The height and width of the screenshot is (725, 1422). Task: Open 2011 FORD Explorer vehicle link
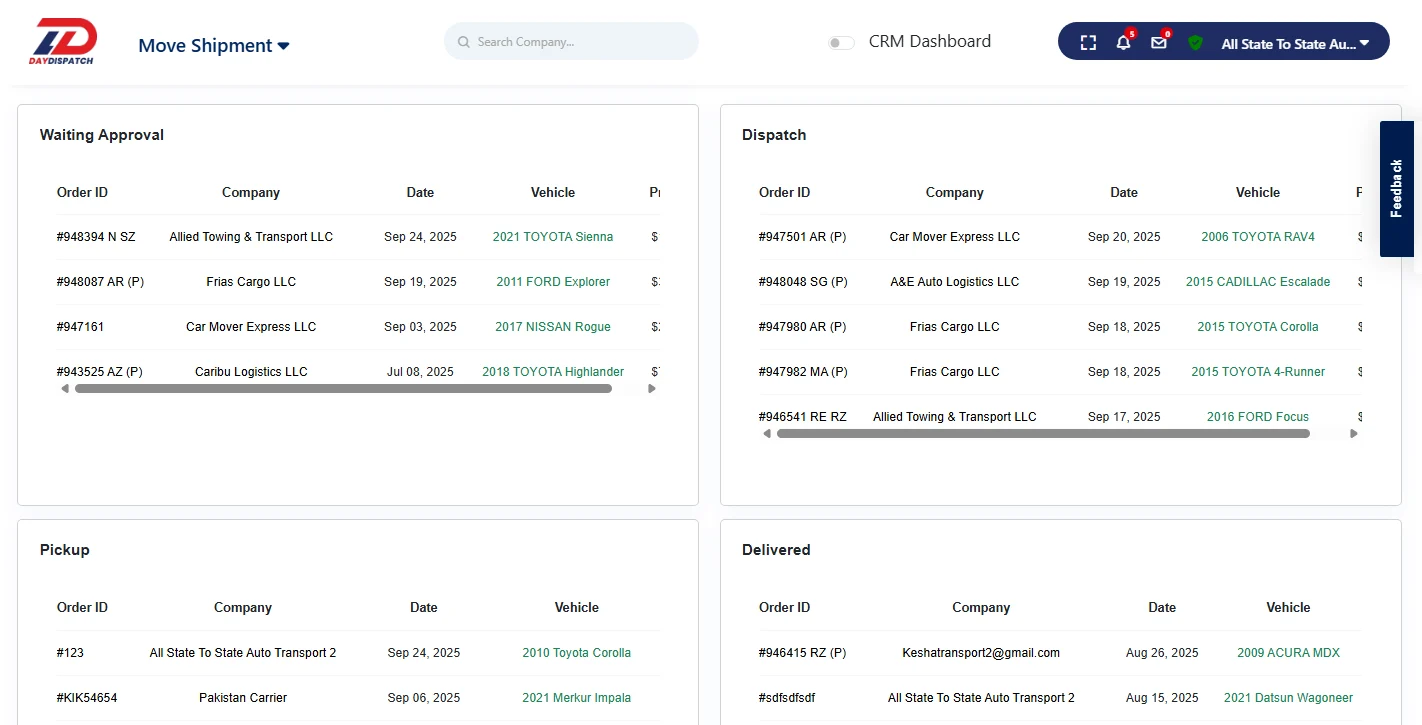(x=553, y=282)
